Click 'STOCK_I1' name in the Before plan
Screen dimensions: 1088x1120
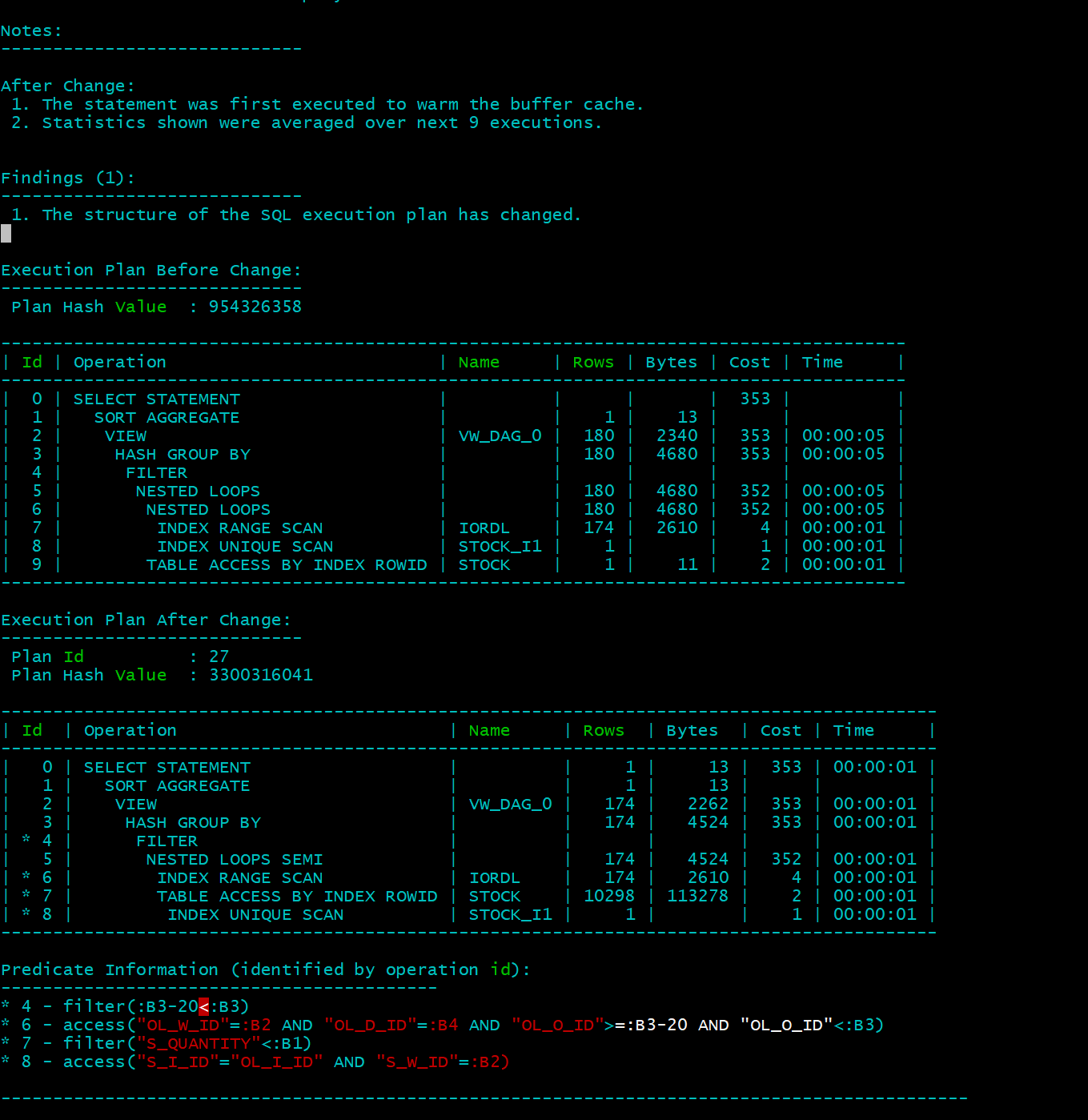(x=500, y=547)
